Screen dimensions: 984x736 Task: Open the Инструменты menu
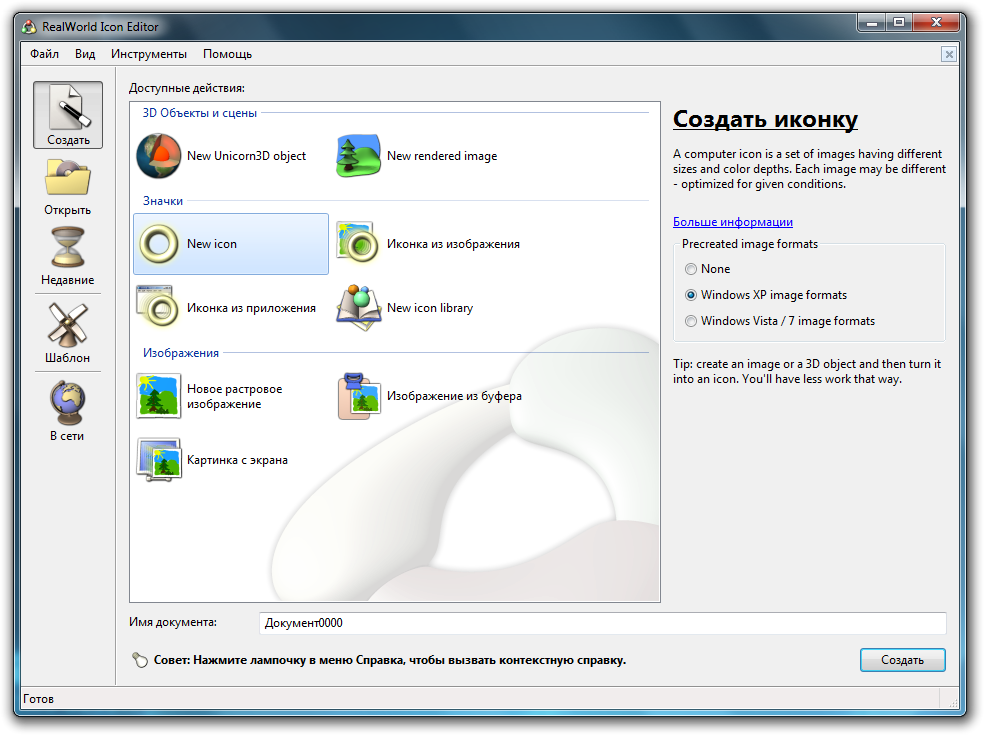tap(149, 54)
